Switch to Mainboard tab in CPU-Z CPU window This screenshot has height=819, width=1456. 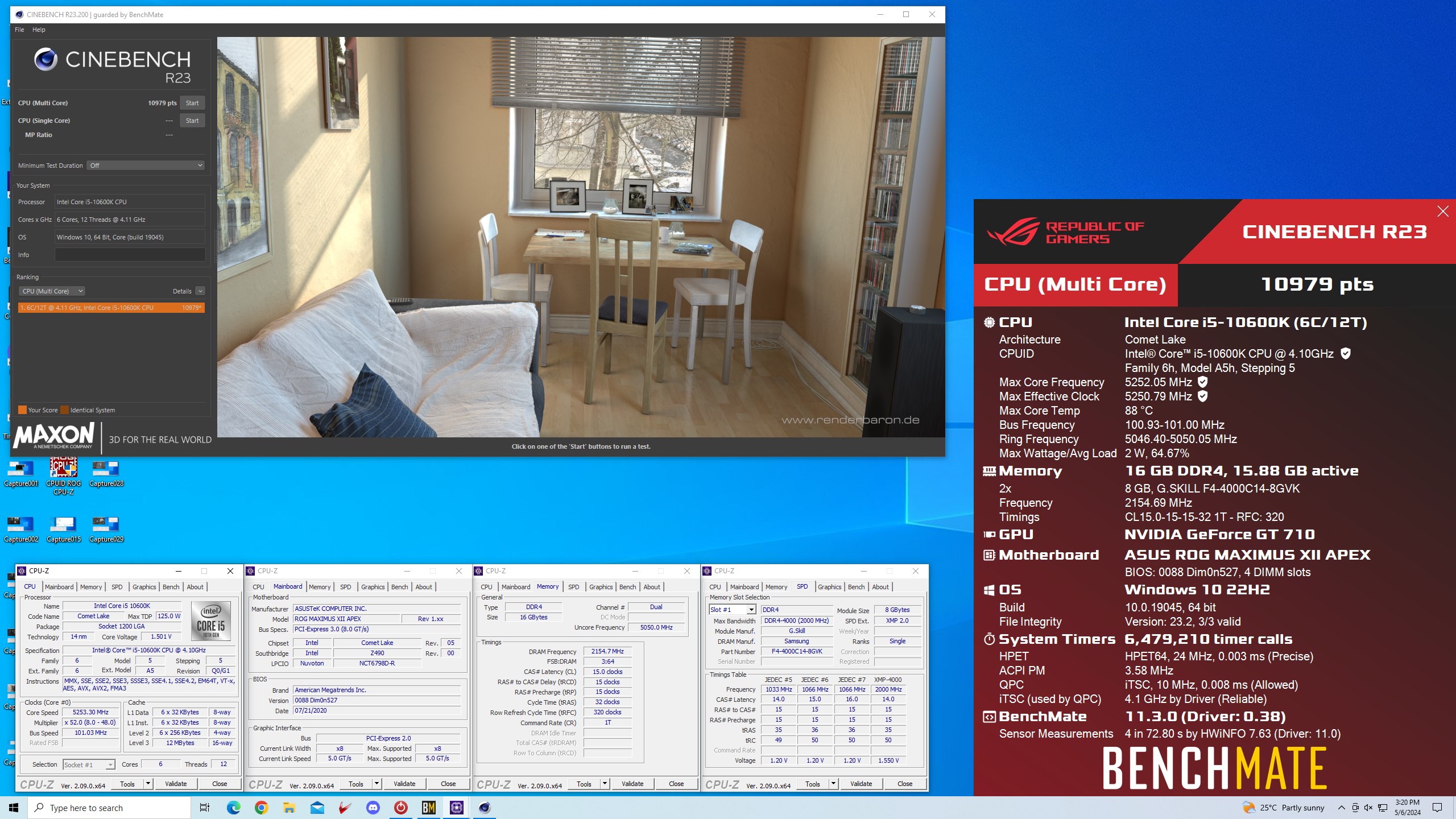59,587
